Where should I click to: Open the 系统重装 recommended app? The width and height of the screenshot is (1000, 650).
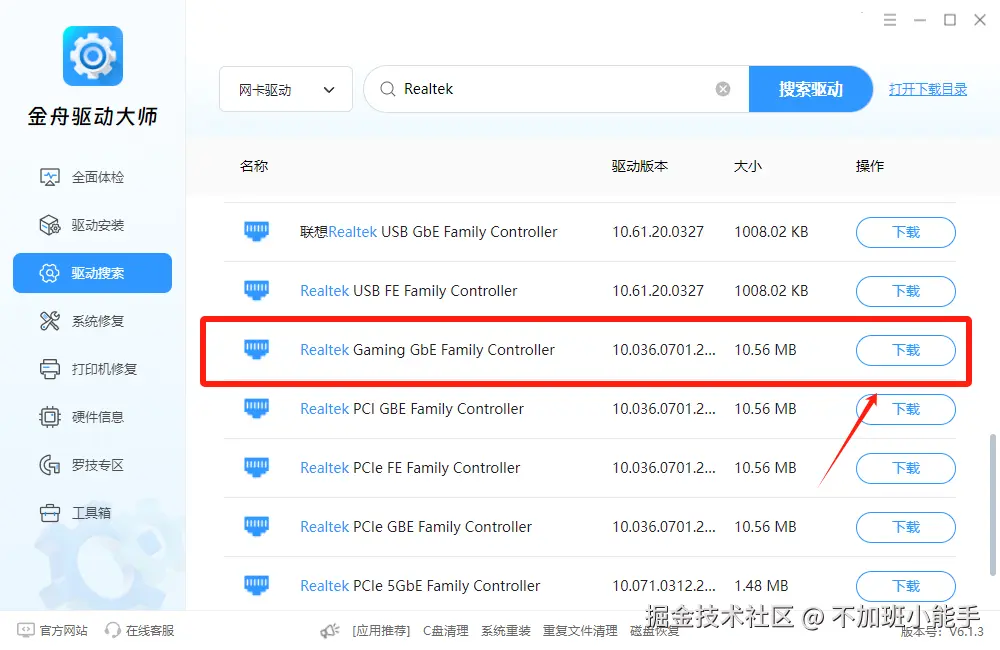coord(506,631)
